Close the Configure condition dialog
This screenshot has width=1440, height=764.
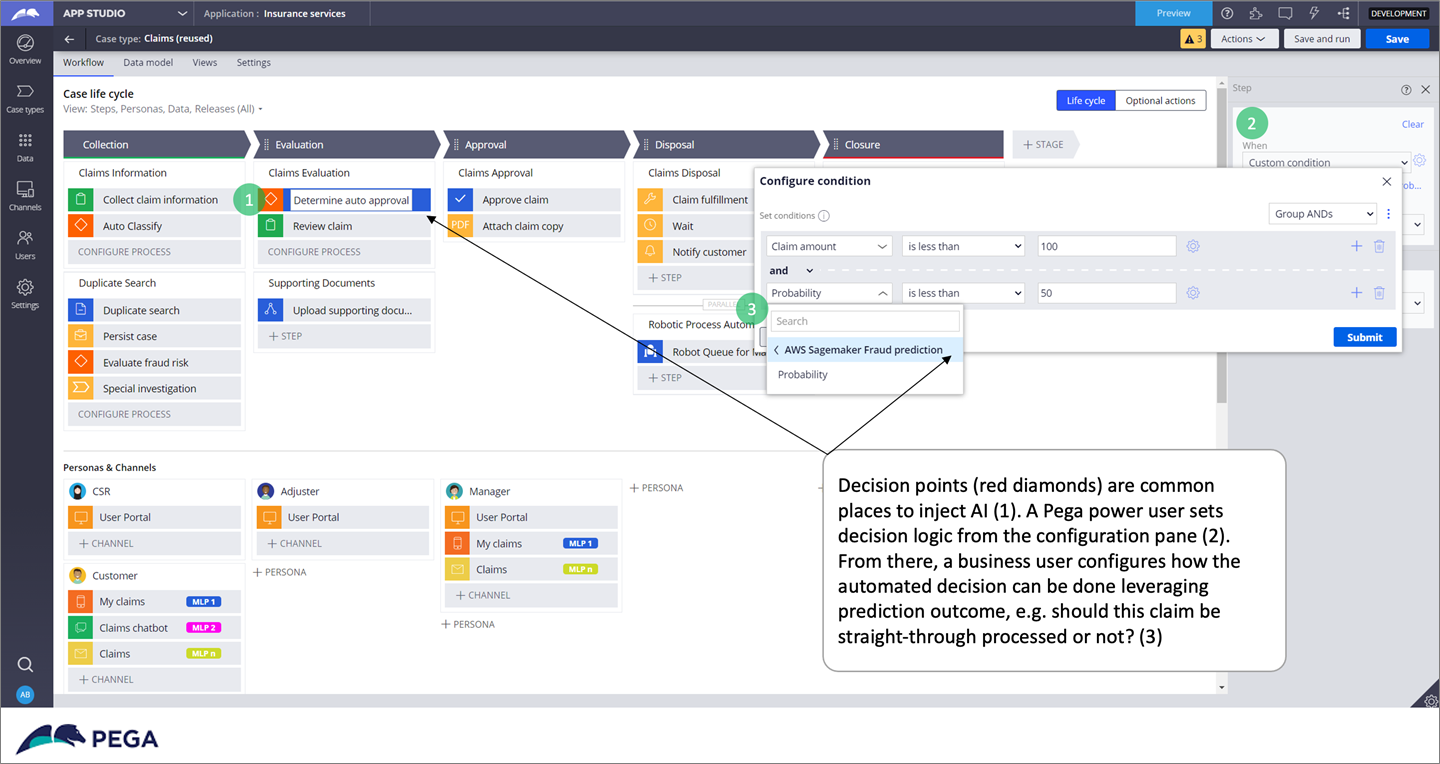(1386, 181)
